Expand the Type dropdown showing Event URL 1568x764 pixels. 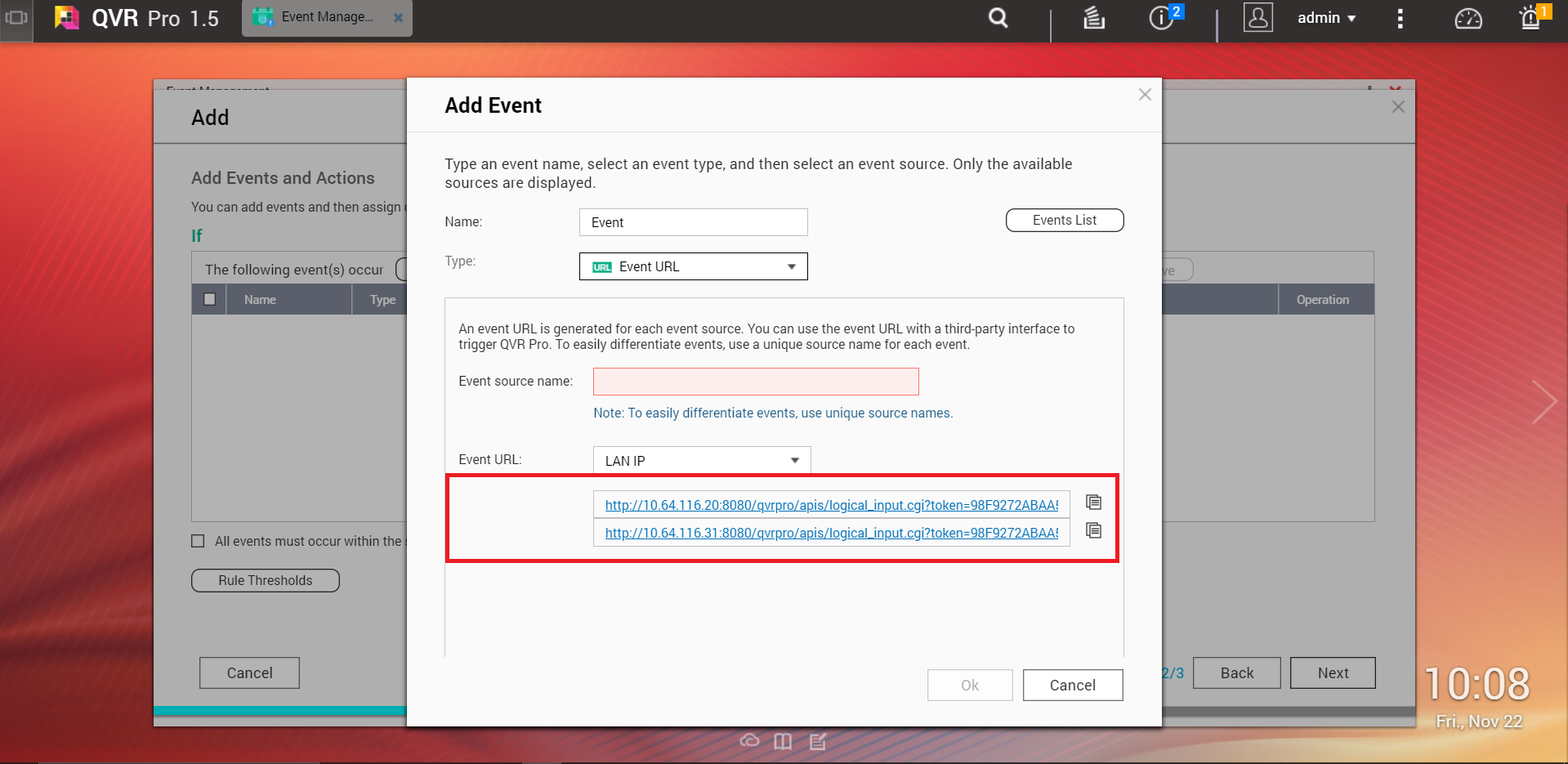(x=693, y=266)
